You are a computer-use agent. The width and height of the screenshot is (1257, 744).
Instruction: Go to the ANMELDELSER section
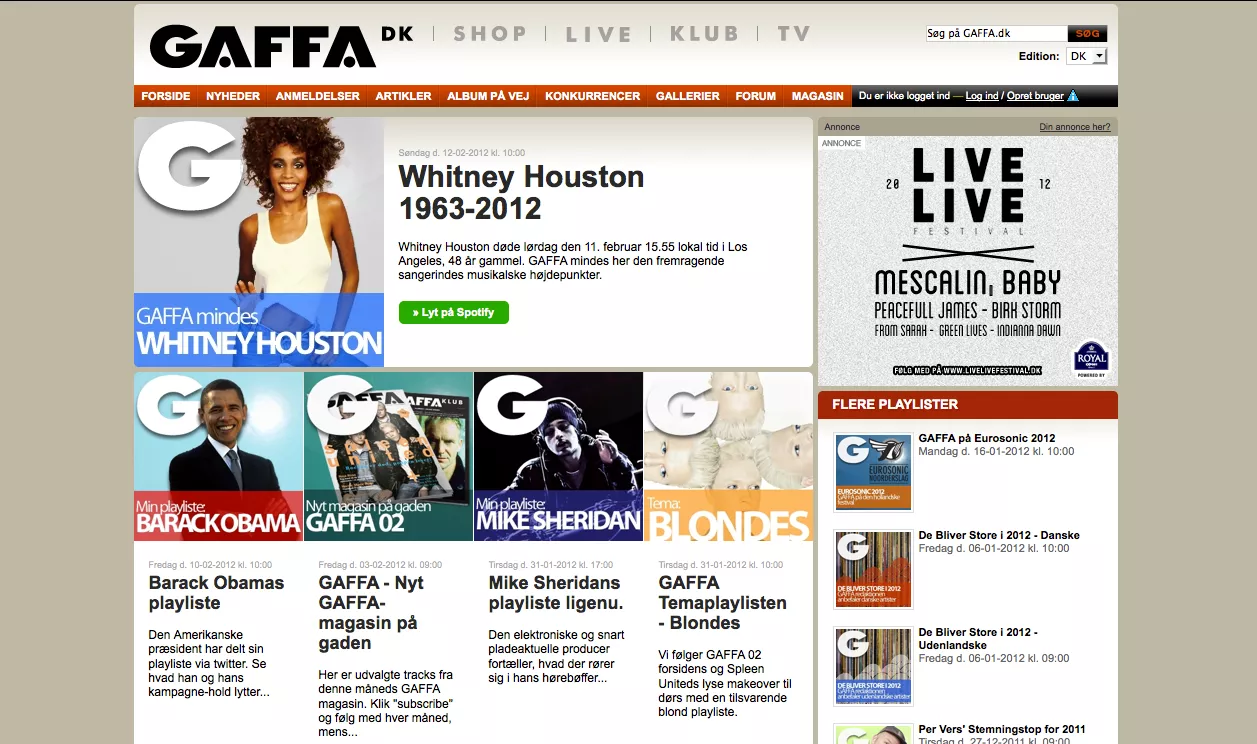[x=318, y=96]
